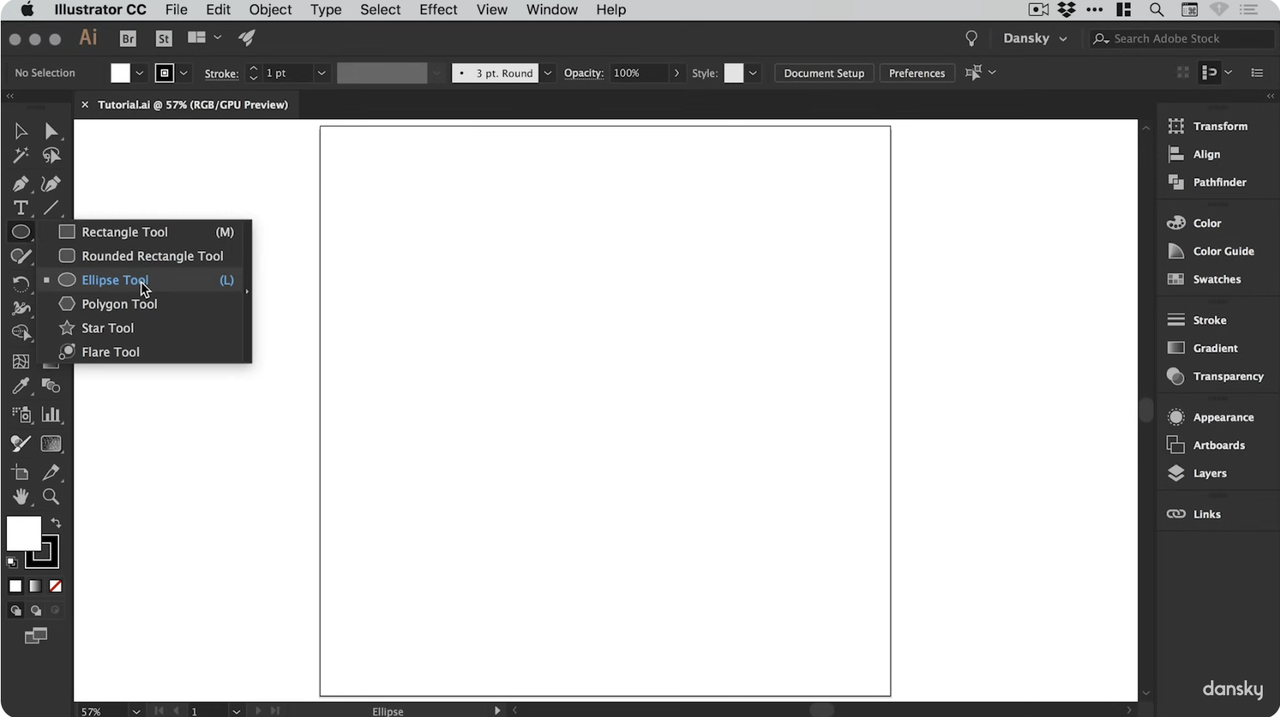Enable Draw Normal mode
The image size is (1280, 717).
(15, 610)
